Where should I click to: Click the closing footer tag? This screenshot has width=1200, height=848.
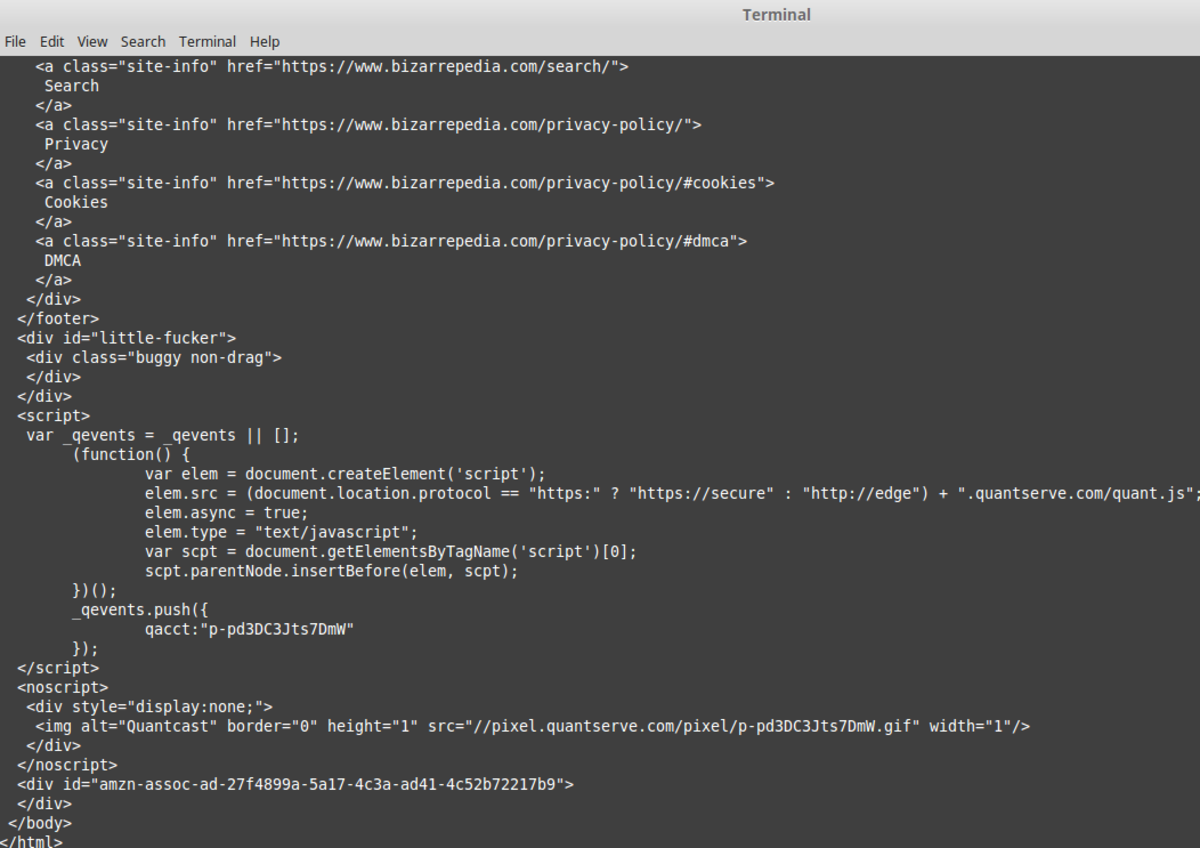click(x=56, y=318)
